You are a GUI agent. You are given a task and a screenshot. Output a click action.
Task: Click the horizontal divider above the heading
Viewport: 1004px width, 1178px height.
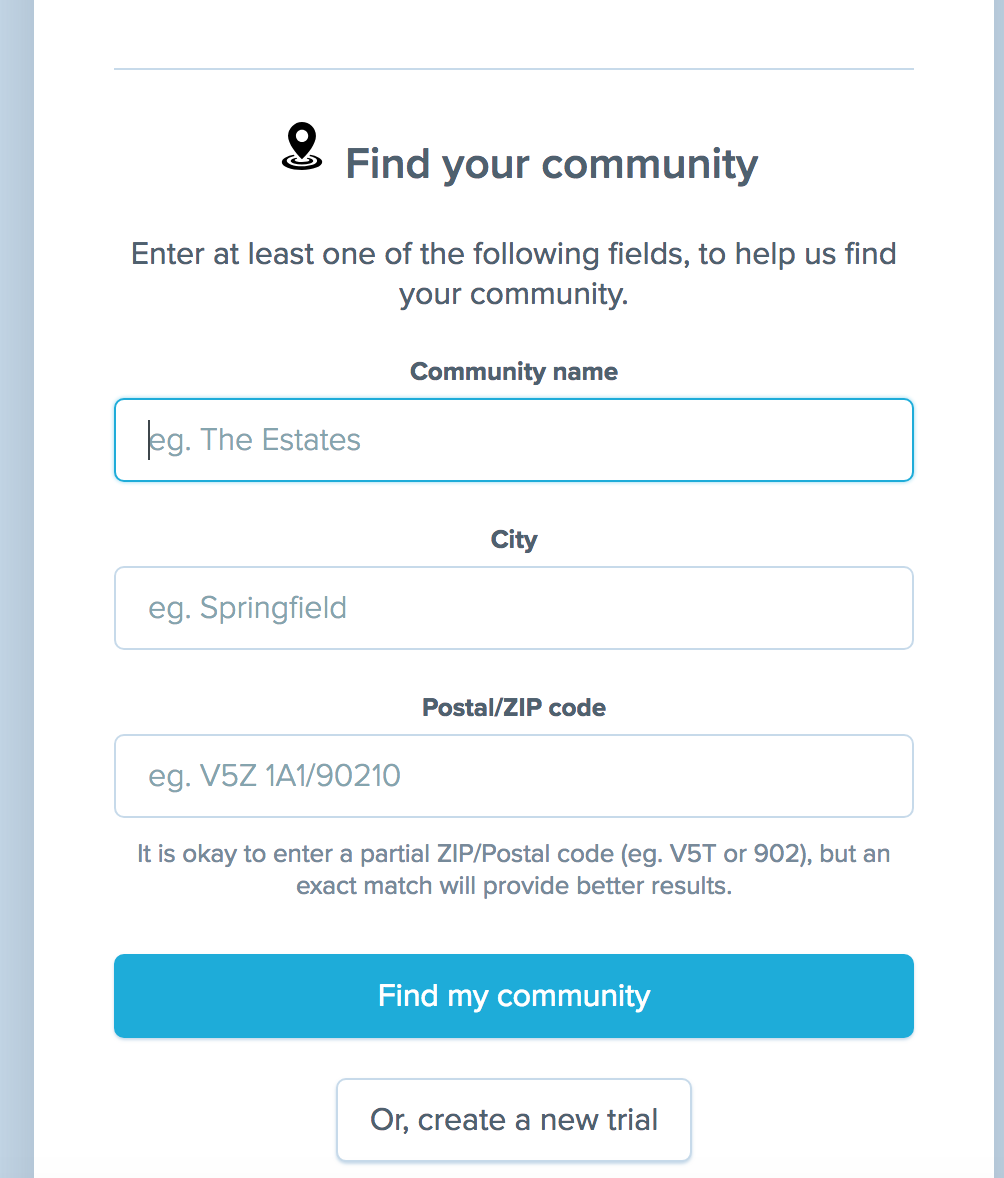click(514, 69)
